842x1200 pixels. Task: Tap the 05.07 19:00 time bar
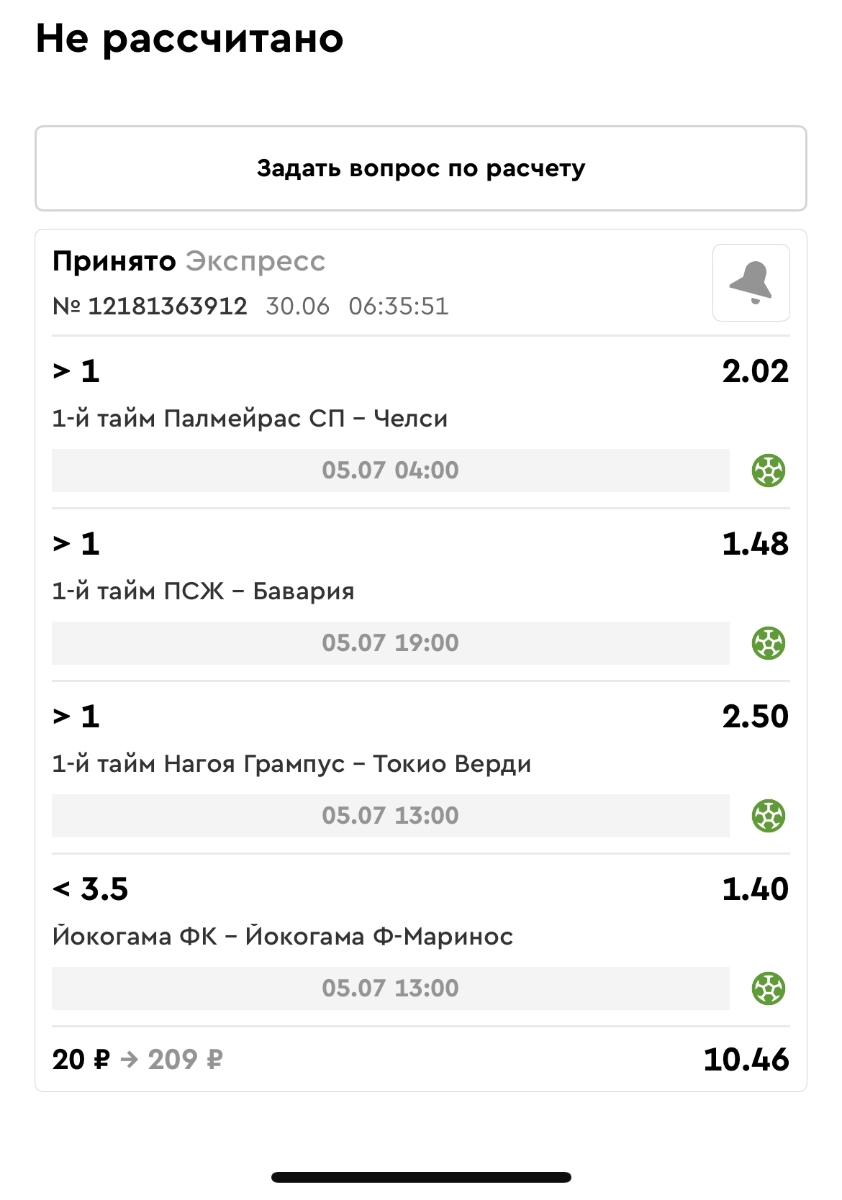390,643
